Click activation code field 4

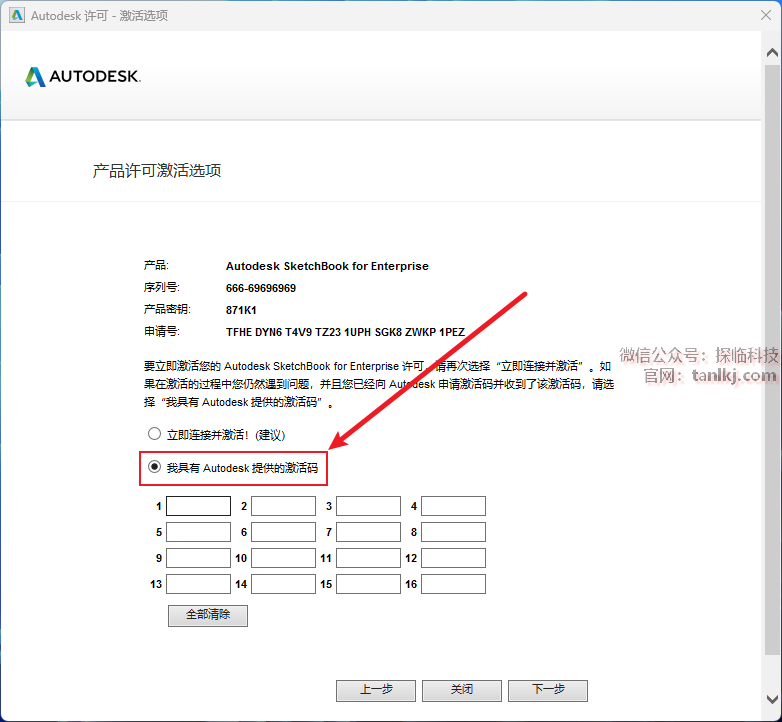click(453, 506)
